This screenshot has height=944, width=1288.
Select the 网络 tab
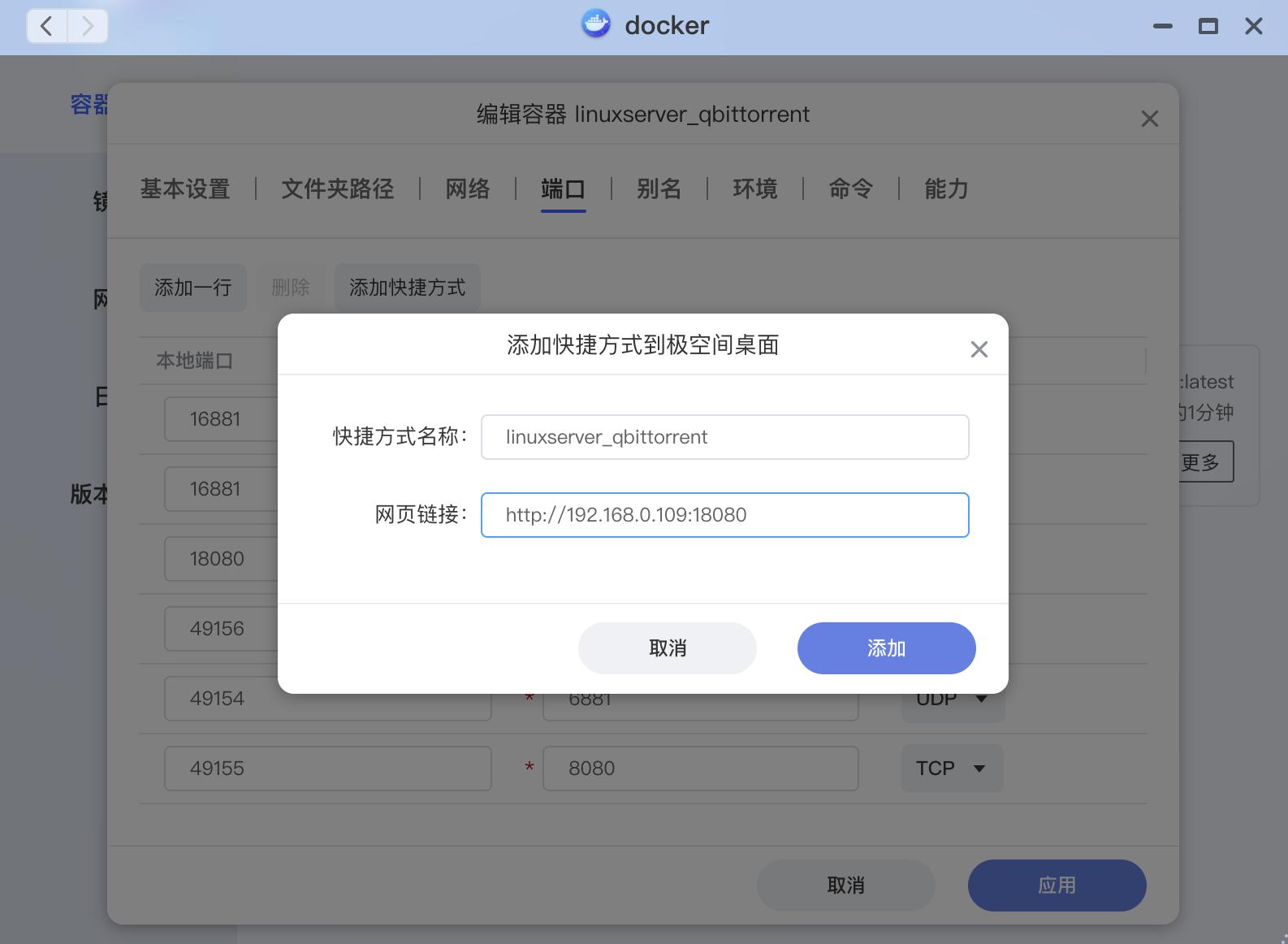tap(468, 189)
